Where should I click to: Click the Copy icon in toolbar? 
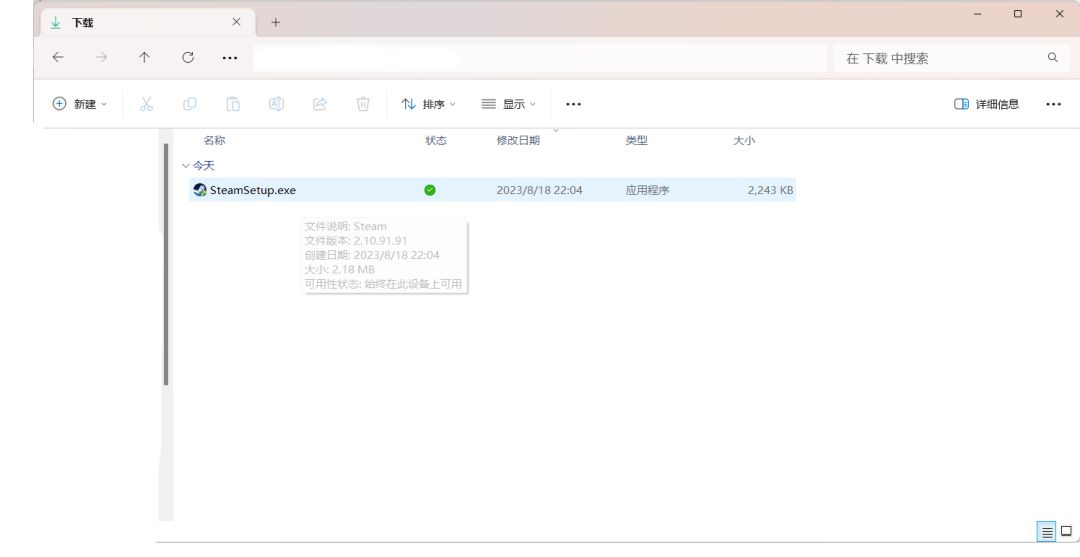[189, 104]
